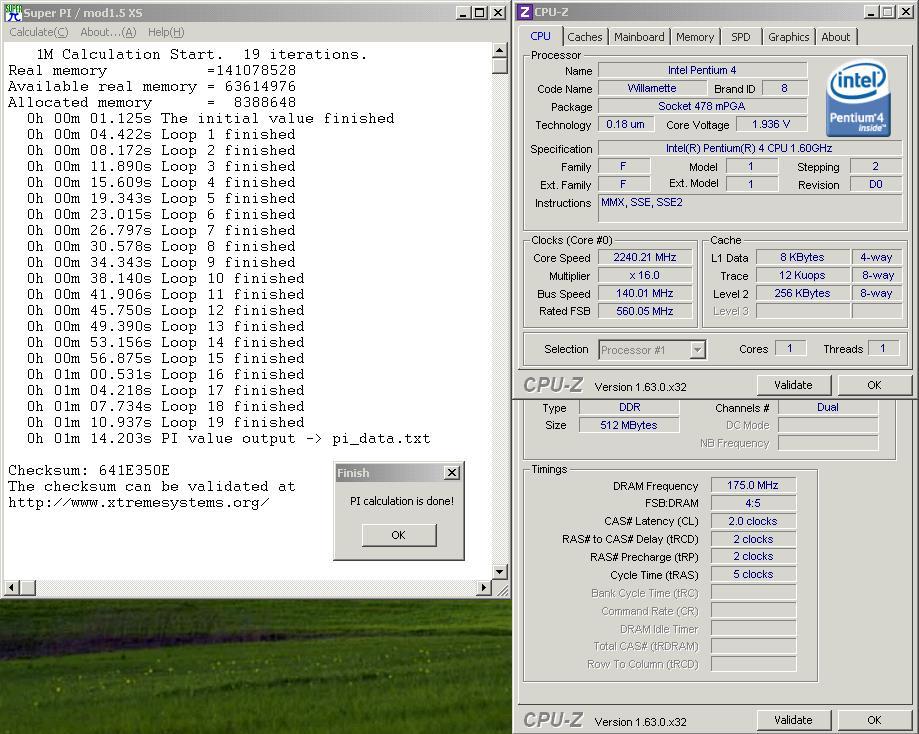
Task: Click Super PI horizontal scrollbar left arrow
Action: pos(12,587)
